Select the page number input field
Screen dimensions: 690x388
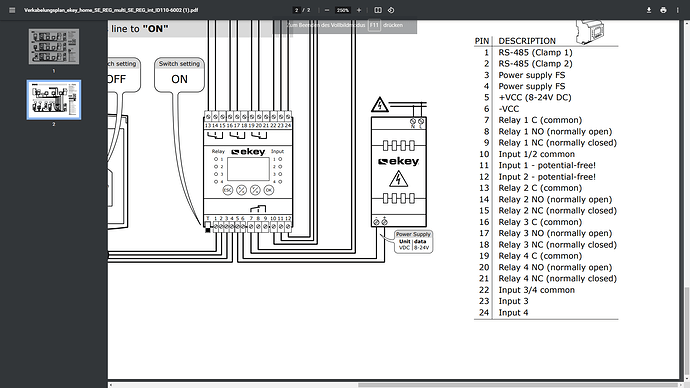(x=297, y=10)
